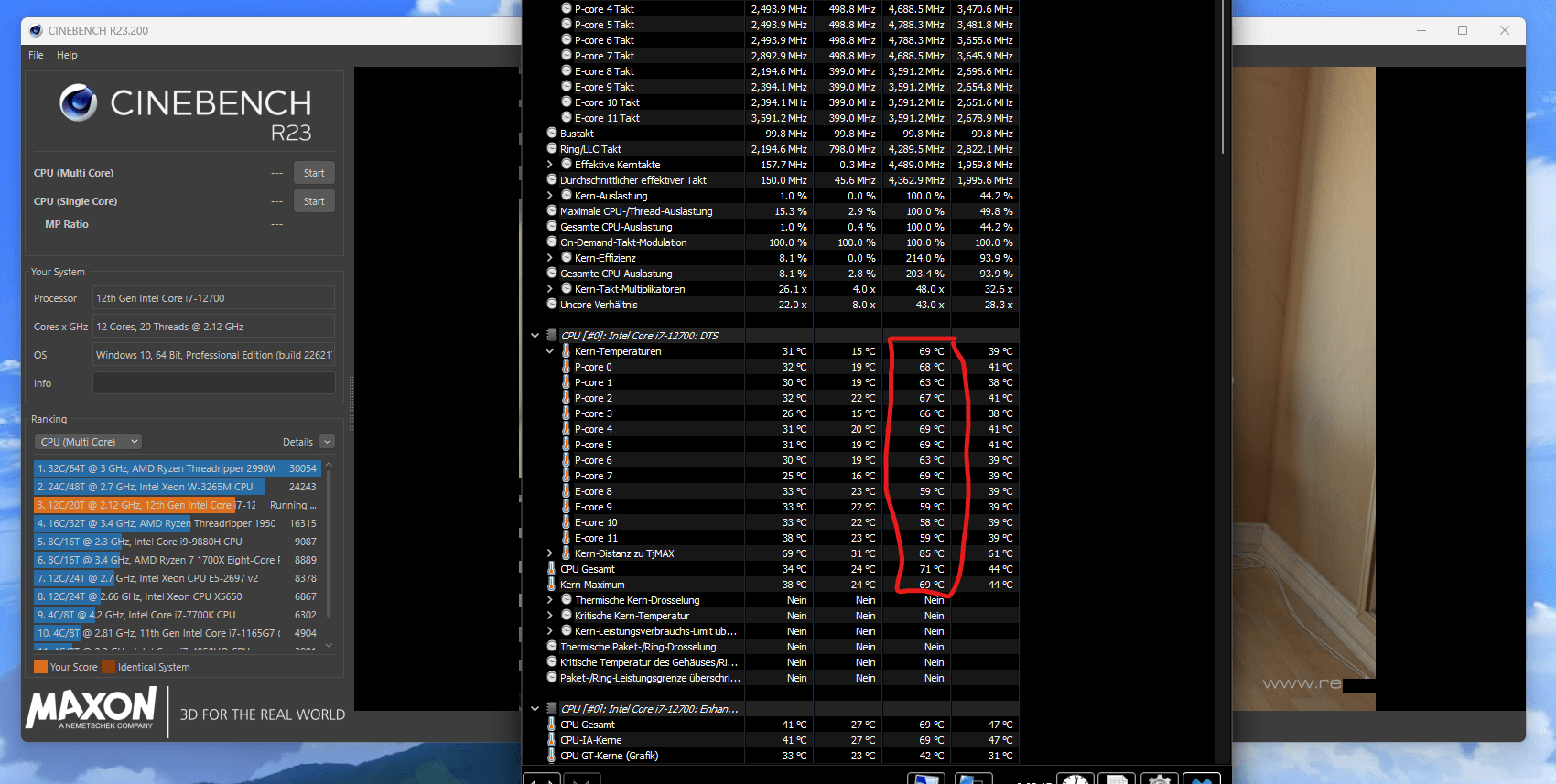The height and width of the screenshot is (784, 1556).
Task: Start the CPU (Single Core) test
Action: pyautogui.click(x=314, y=201)
